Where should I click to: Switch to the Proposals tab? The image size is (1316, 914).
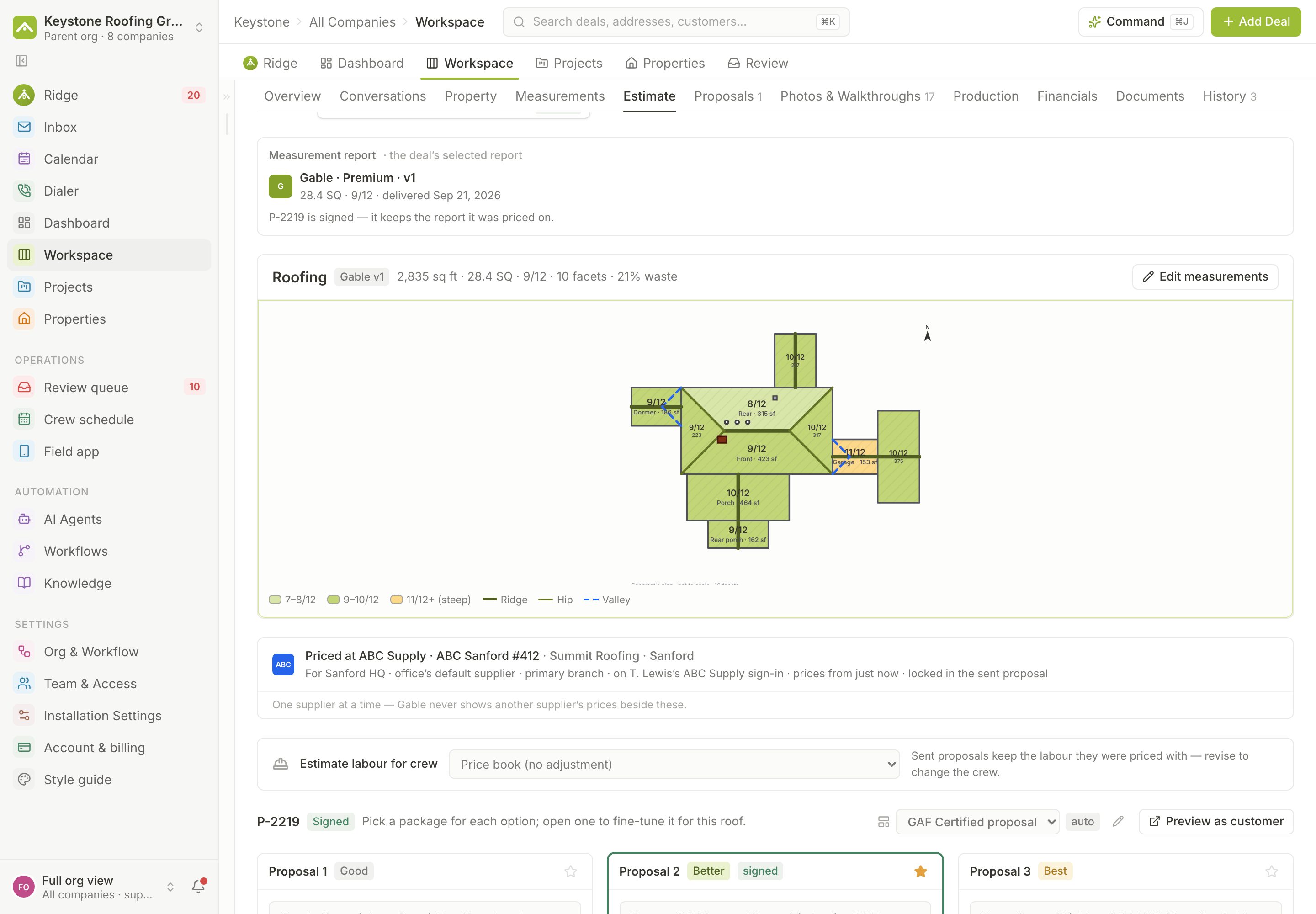[x=728, y=96]
